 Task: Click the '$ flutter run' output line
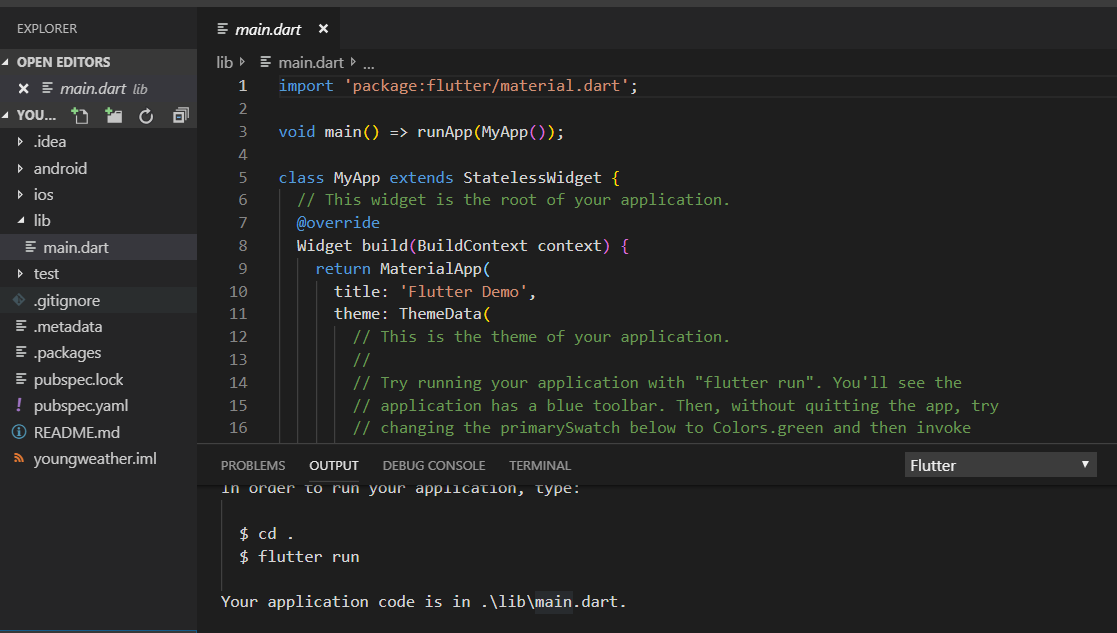point(299,557)
